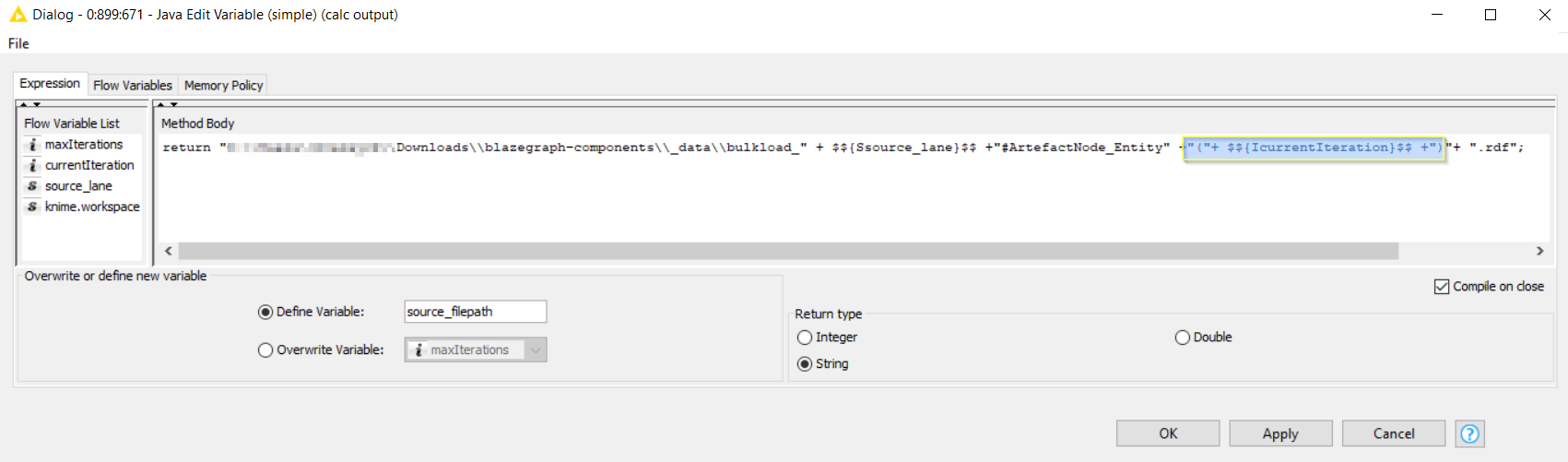This screenshot has height=462, width=1568.
Task: Collapse the Flow Variable List panel arrows
Action: (x=29, y=104)
